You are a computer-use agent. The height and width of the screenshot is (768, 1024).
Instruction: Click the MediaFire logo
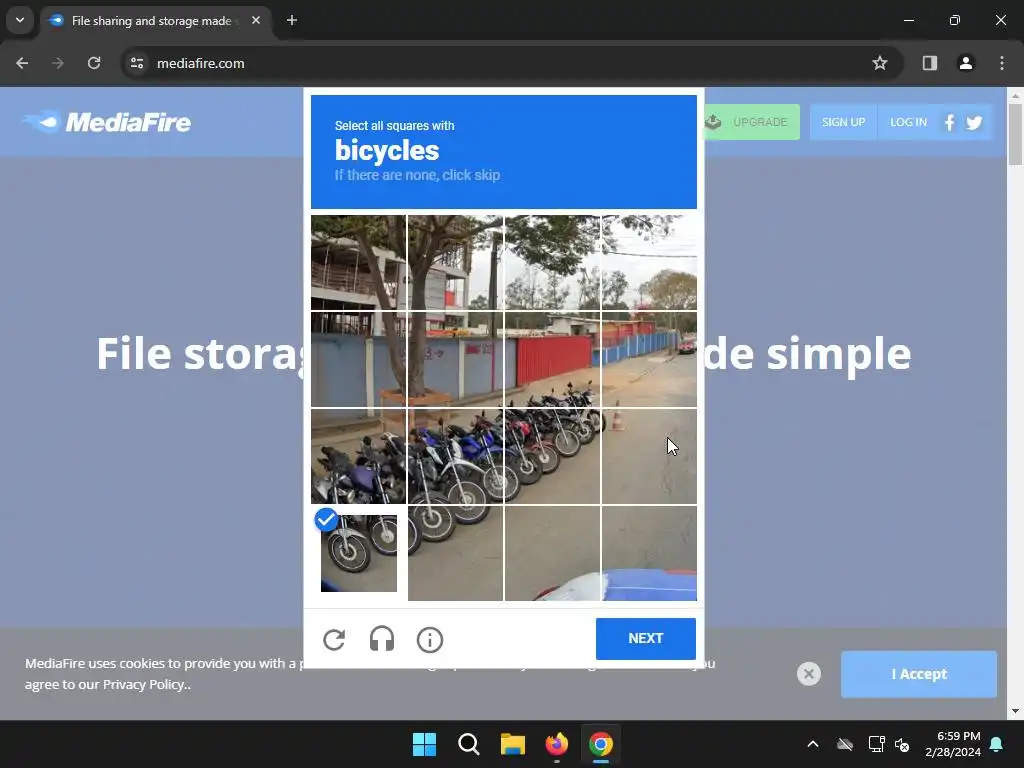(x=106, y=122)
